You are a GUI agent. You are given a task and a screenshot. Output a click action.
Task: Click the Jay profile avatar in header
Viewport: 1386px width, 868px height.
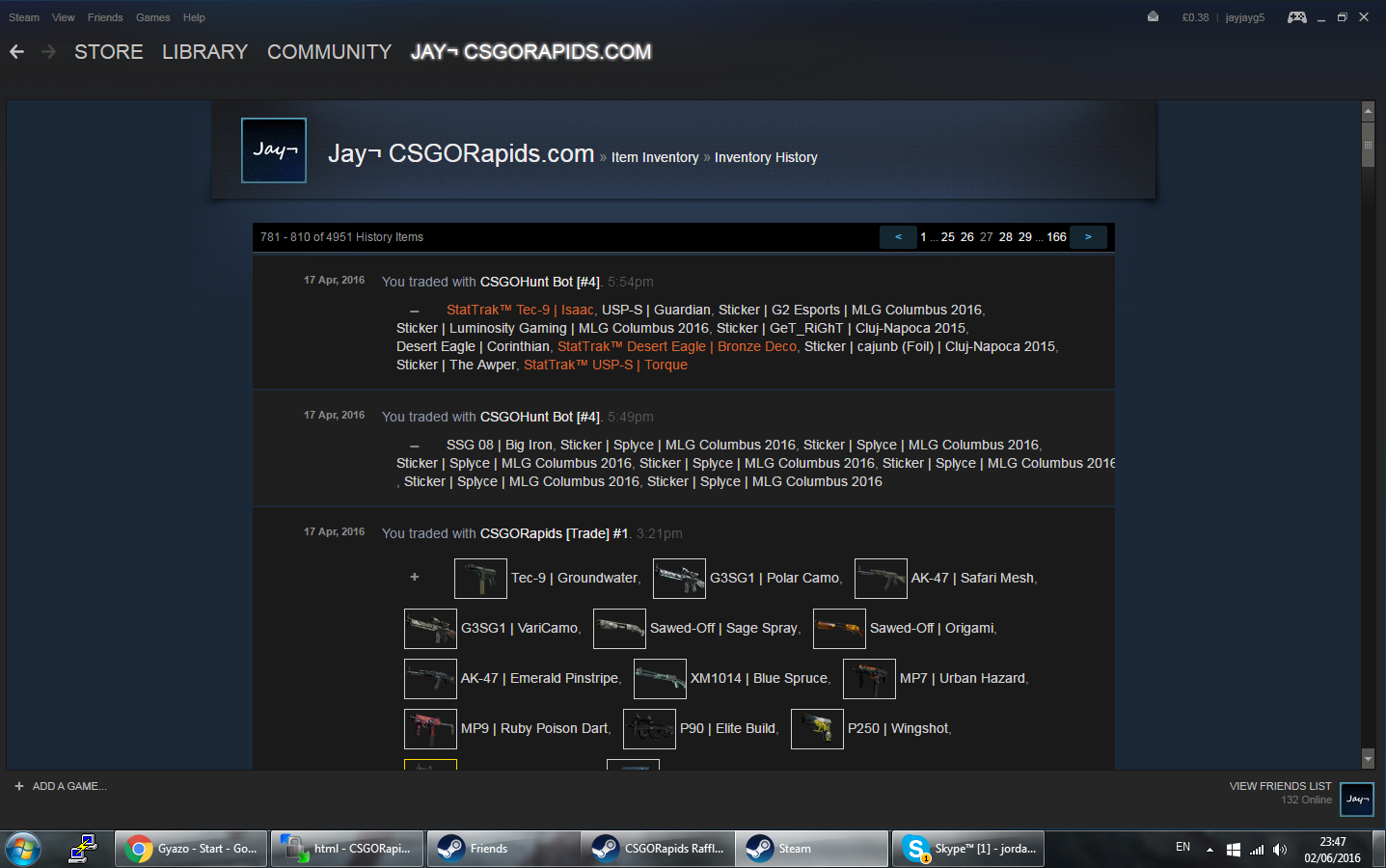tap(274, 150)
